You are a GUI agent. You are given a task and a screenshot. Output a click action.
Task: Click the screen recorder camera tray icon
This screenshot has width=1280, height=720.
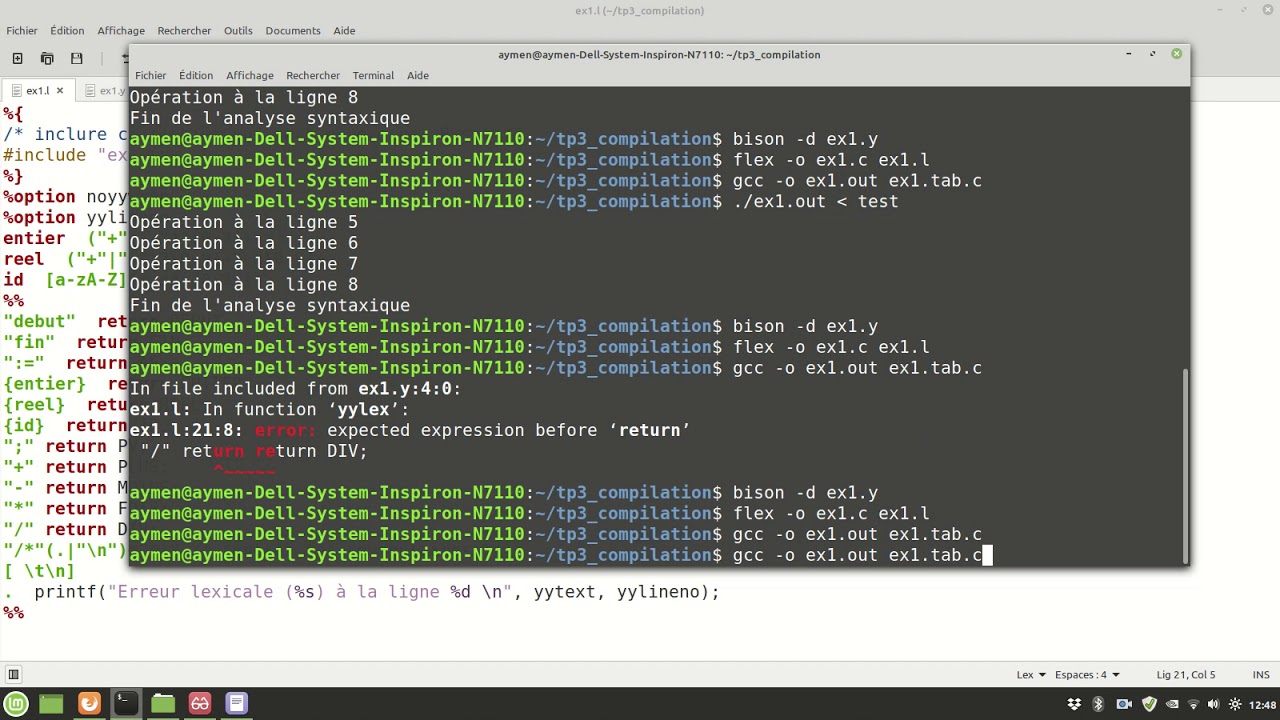coord(1123,704)
